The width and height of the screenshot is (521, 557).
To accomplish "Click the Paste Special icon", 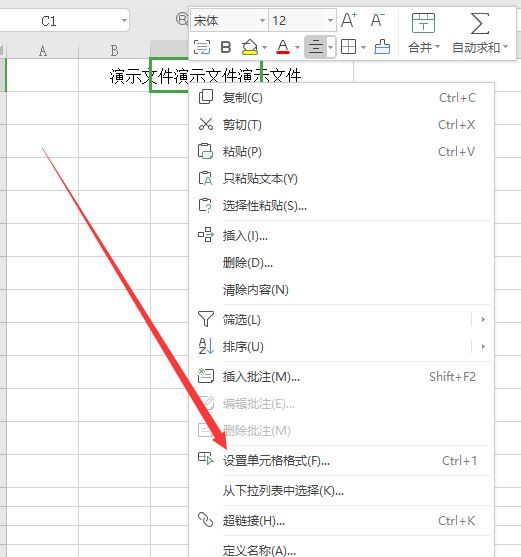I will (x=206, y=205).
